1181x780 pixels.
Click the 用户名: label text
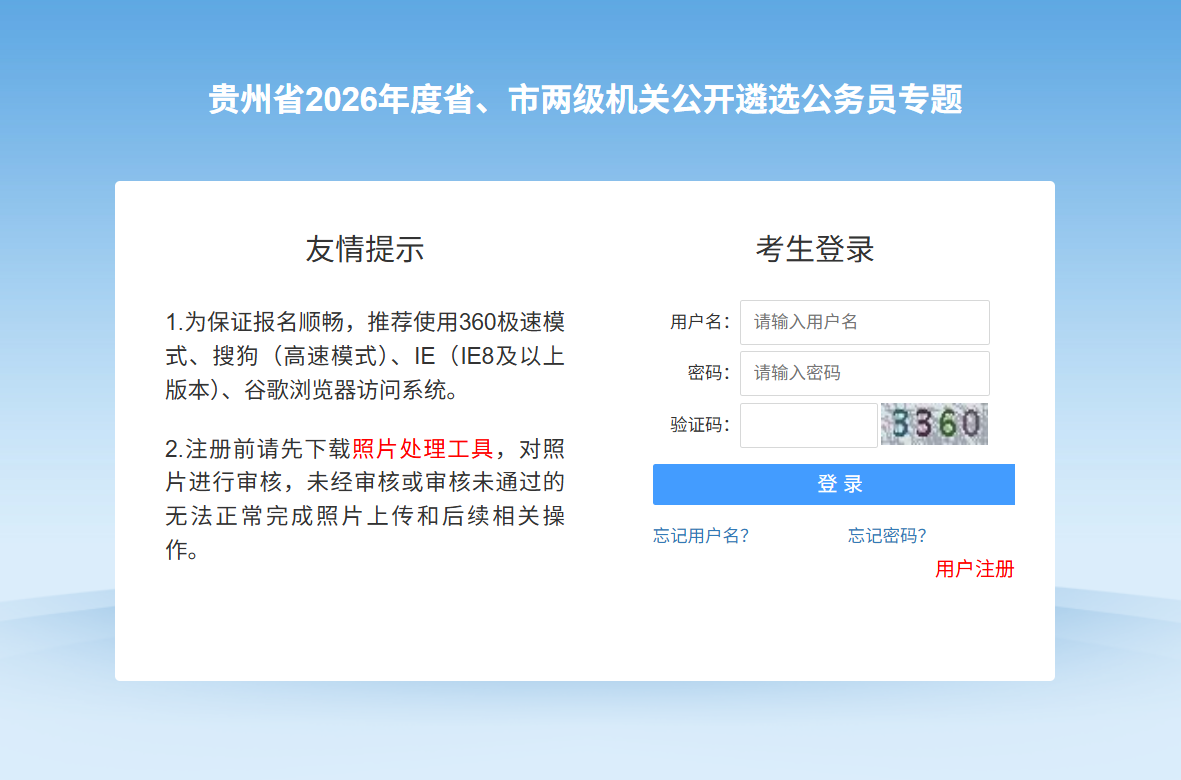tap(699, 322)
